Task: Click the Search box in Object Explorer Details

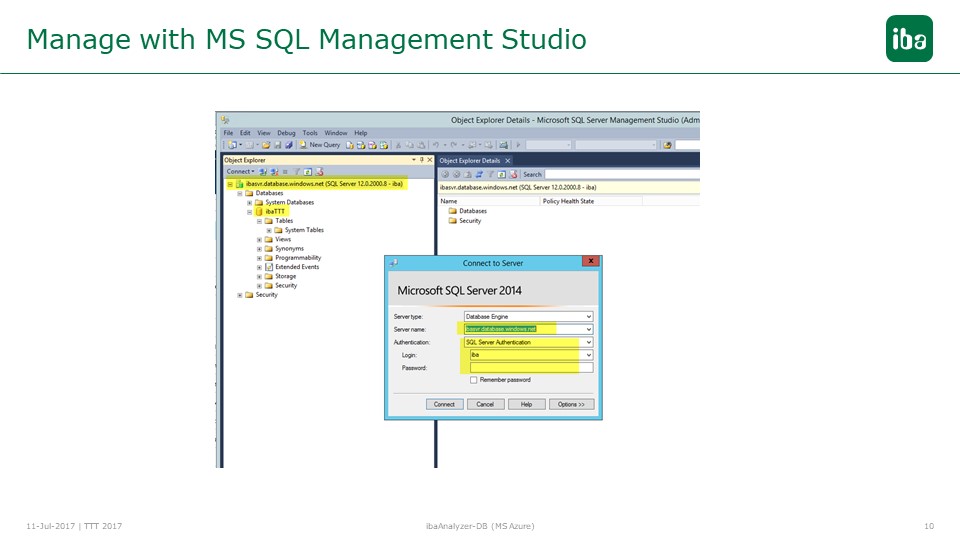Action: click(622, 174)
